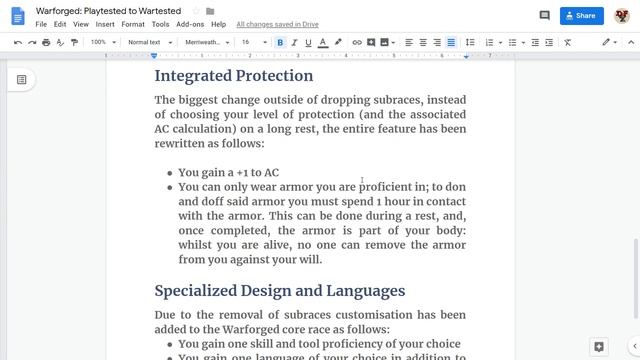
Task: Click All changes saved in Drive link
Action: pos(278,24)
